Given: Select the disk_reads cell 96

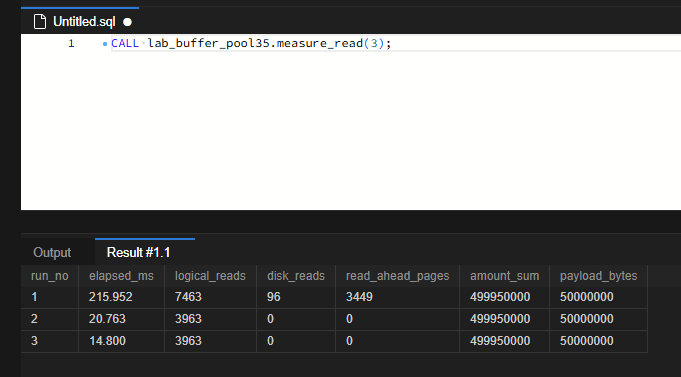Looking at the screenshot, I should coord(296,298).
